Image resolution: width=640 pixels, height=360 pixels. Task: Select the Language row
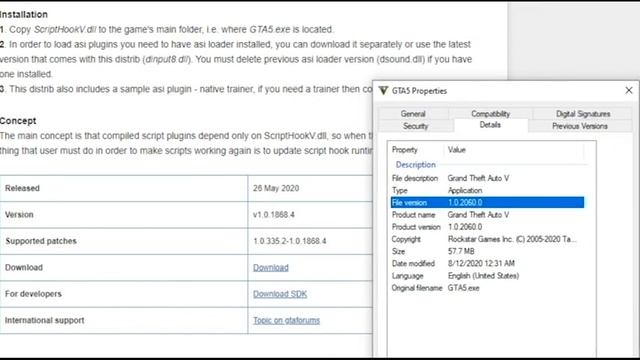coord(487,276)
